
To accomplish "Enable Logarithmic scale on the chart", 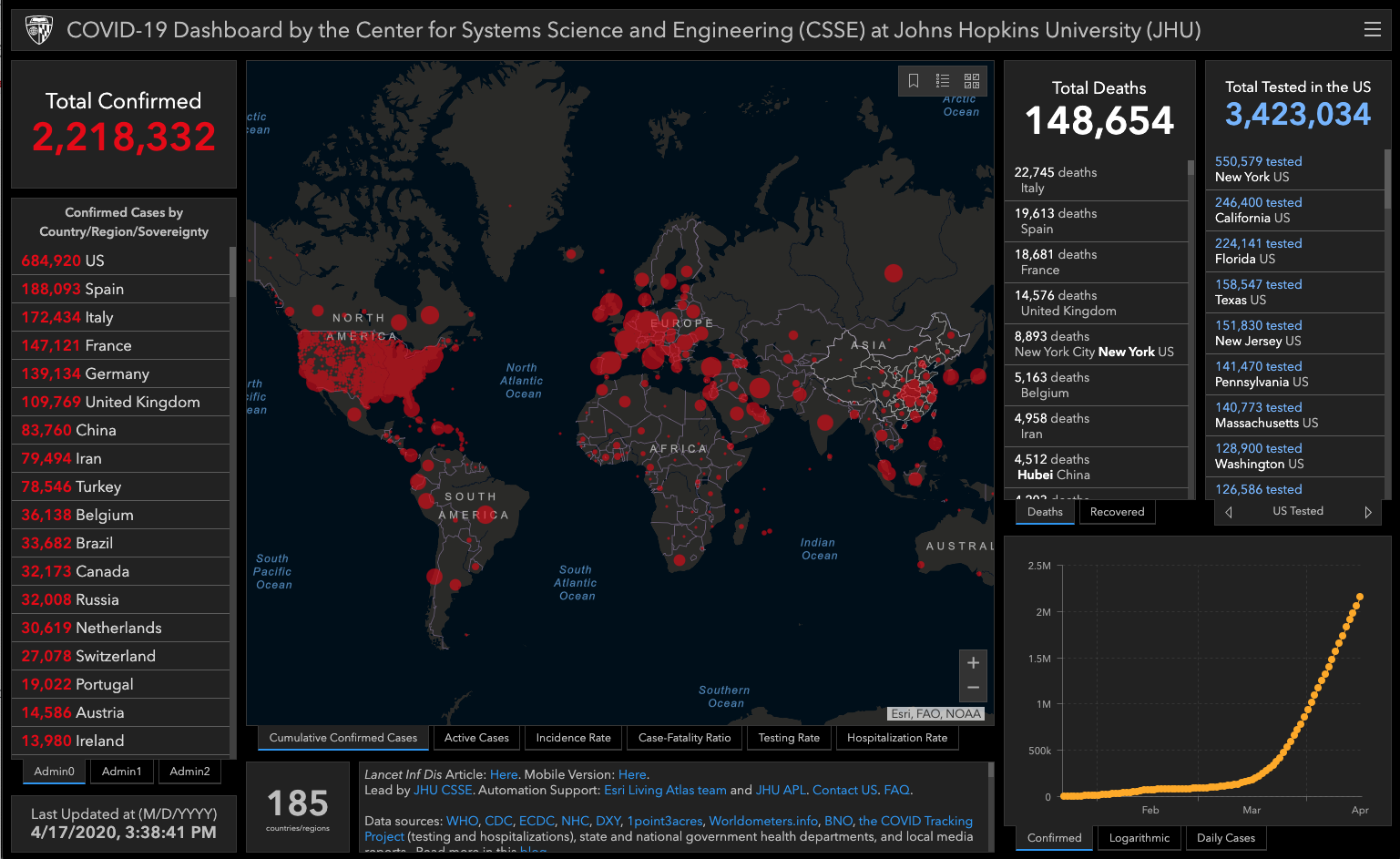I will [1139, 837].
